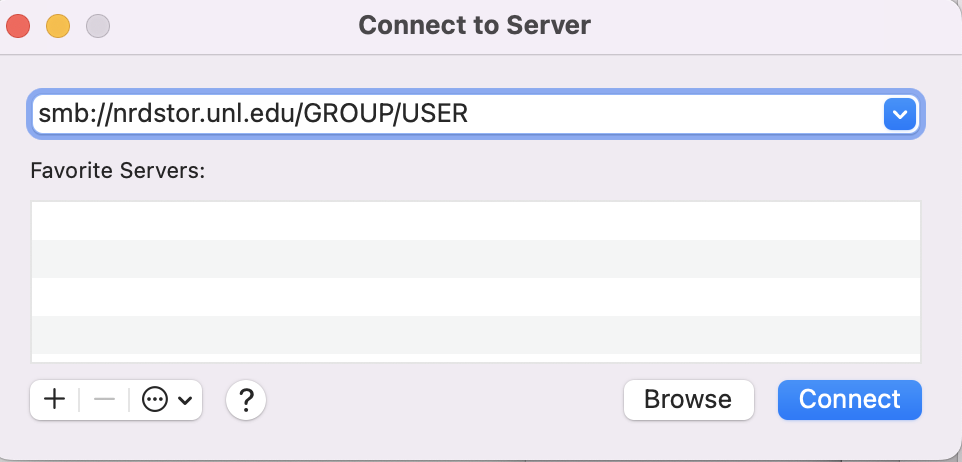Click the gray zoom window button
The image size is (962, 462).
coord(98,25)
